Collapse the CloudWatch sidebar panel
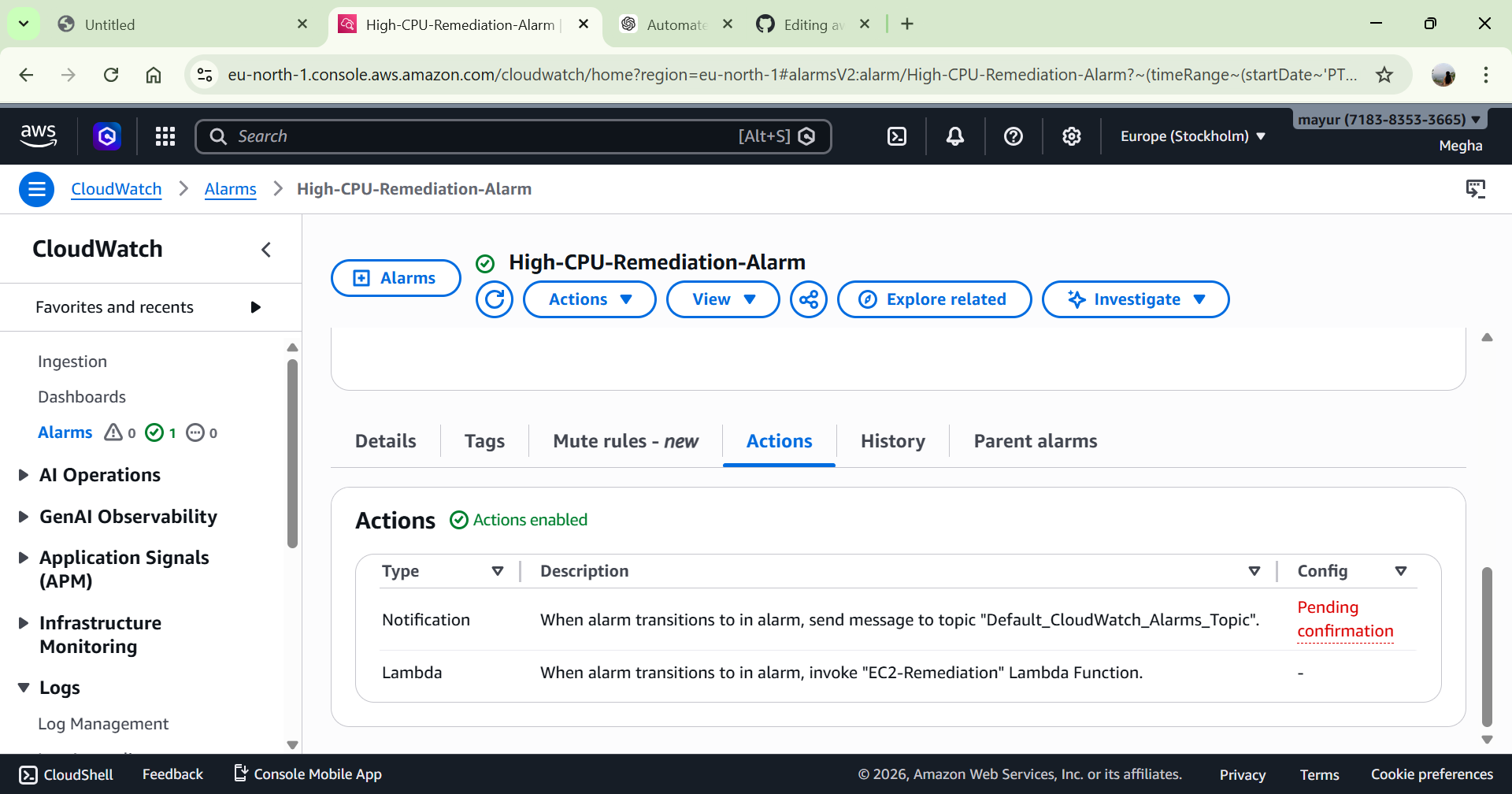The height and width of the screenshot is (794, 1512). 266,250
